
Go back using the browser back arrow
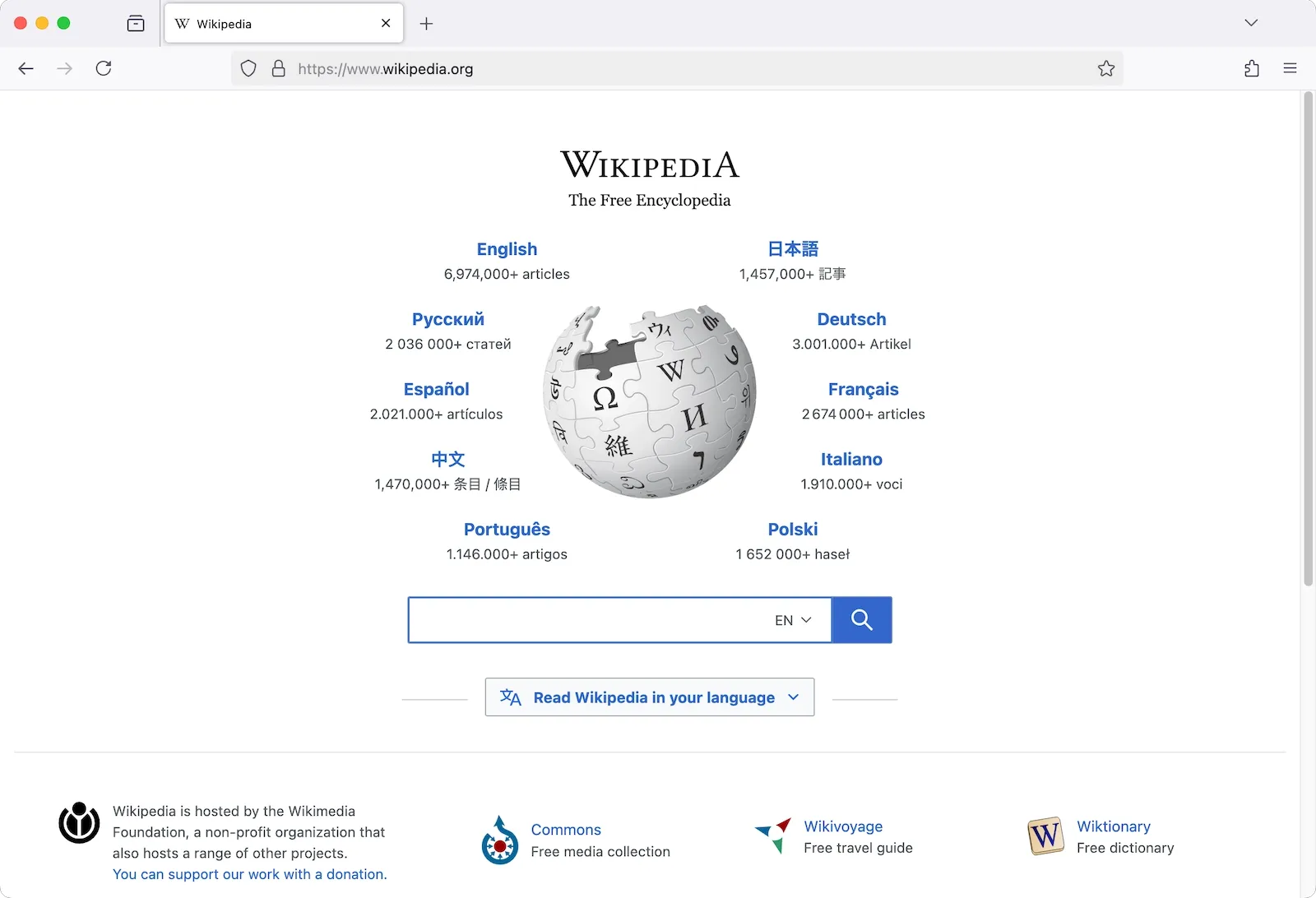[x=25, y=68]
